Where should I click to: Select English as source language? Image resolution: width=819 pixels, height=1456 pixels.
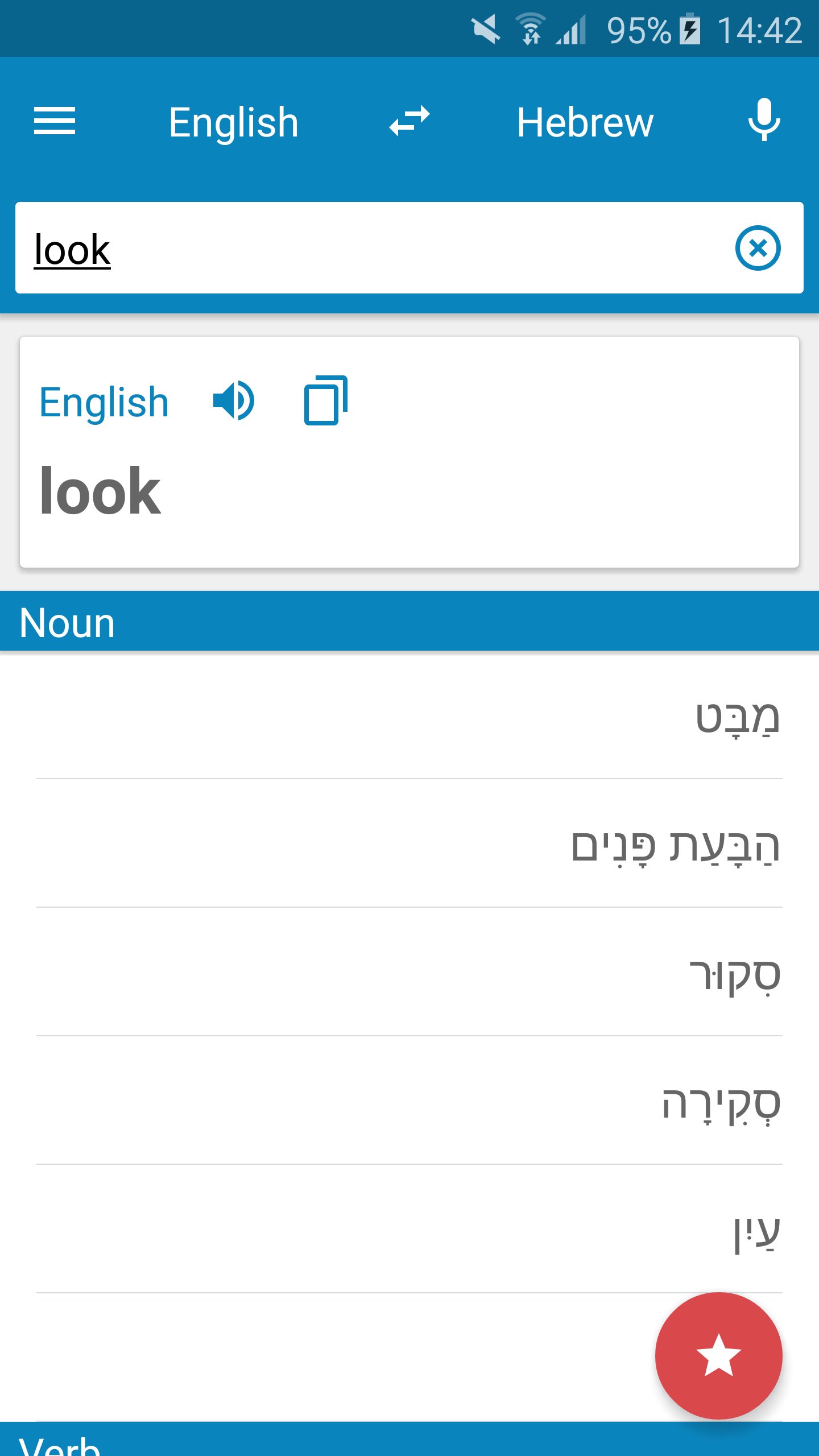(x=233, y=122)
